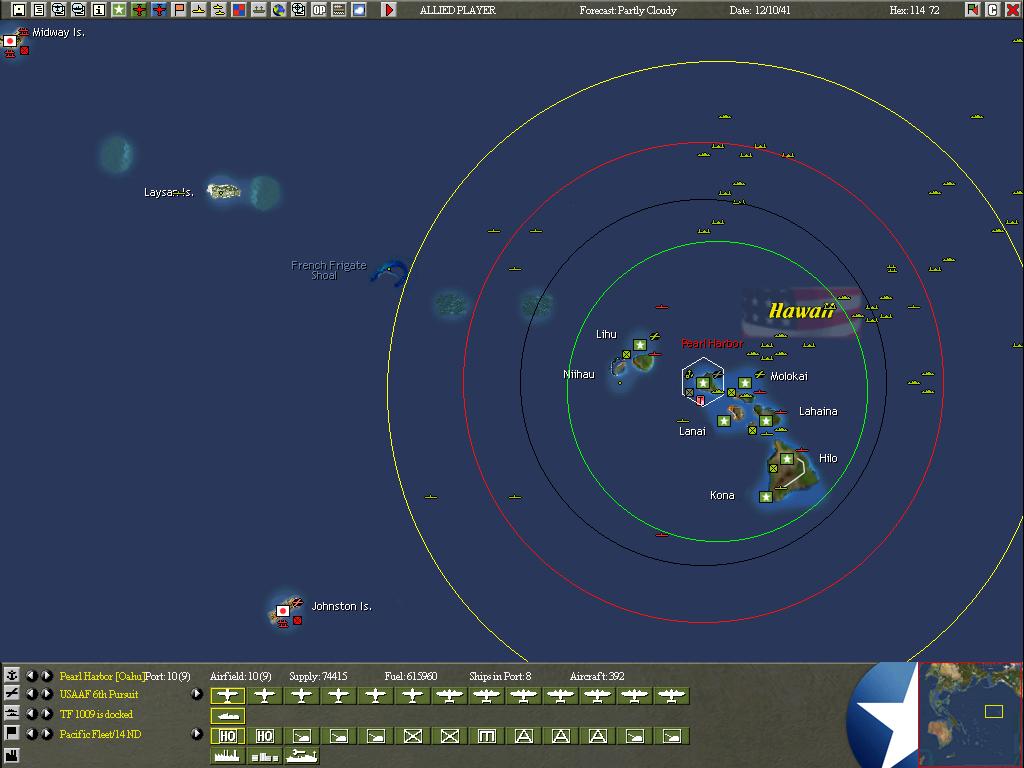
Task: Open Pearl Harbor [Oahu] base name link
Action: click(102, 677)
